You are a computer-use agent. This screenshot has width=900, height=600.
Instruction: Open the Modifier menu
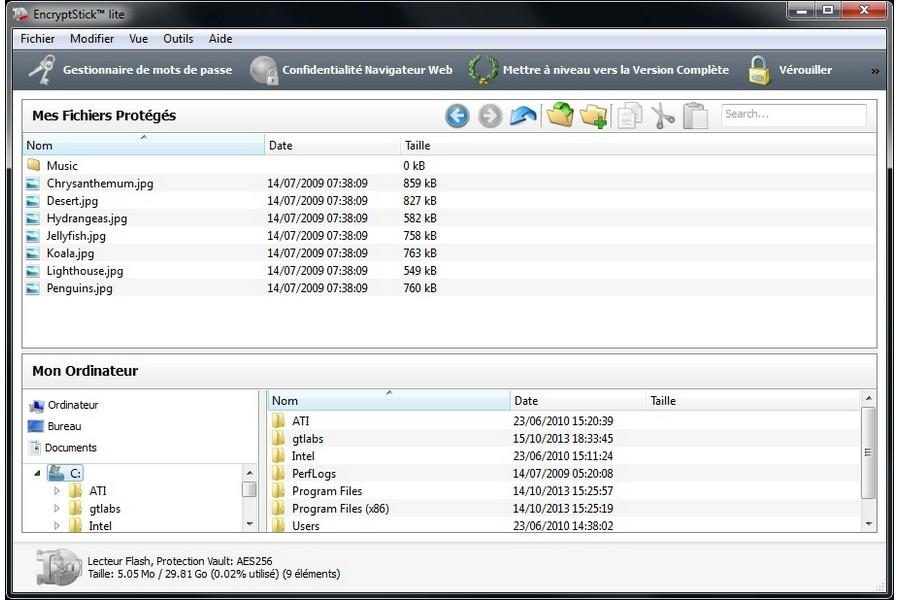92,39
